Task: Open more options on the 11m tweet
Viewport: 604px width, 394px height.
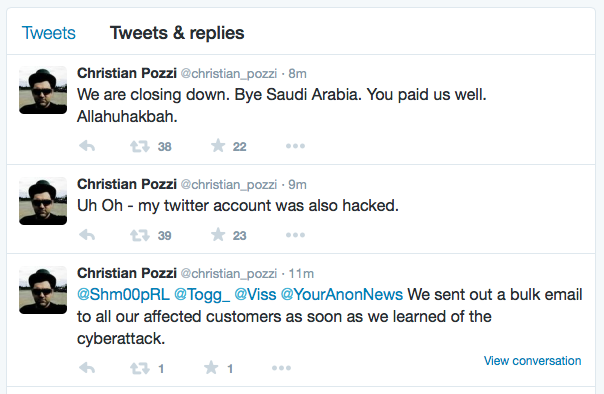Action: pyautogui.click(x=281, y=368)
